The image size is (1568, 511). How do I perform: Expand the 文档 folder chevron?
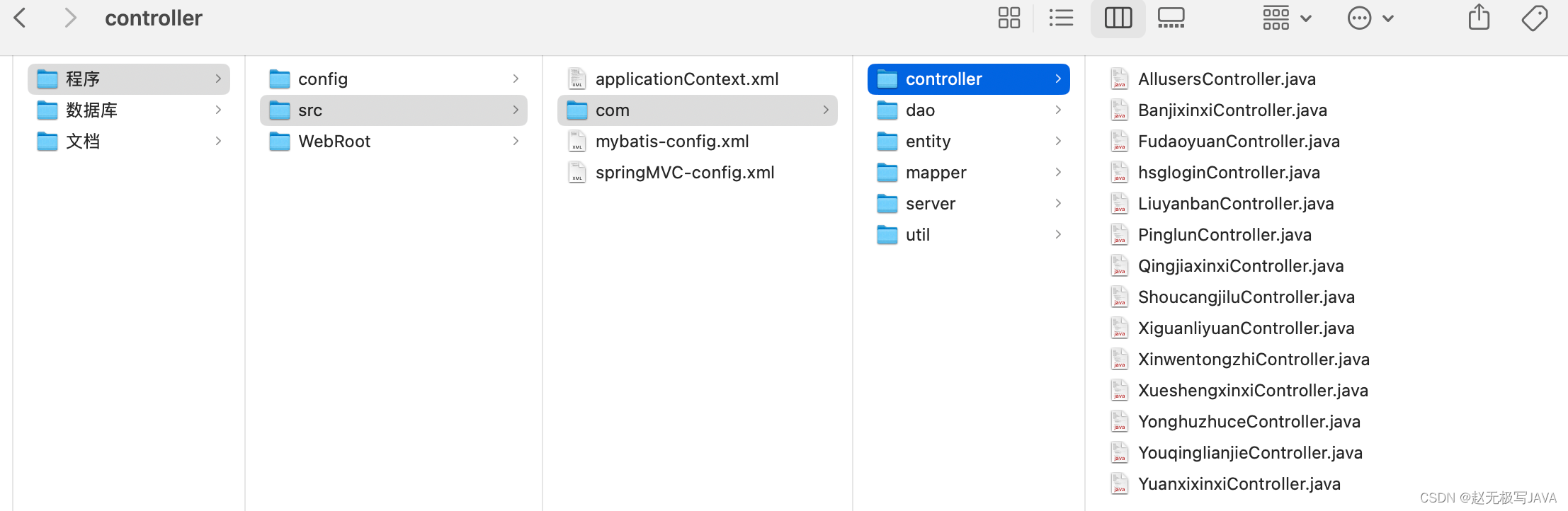click(x=218, y=141)
